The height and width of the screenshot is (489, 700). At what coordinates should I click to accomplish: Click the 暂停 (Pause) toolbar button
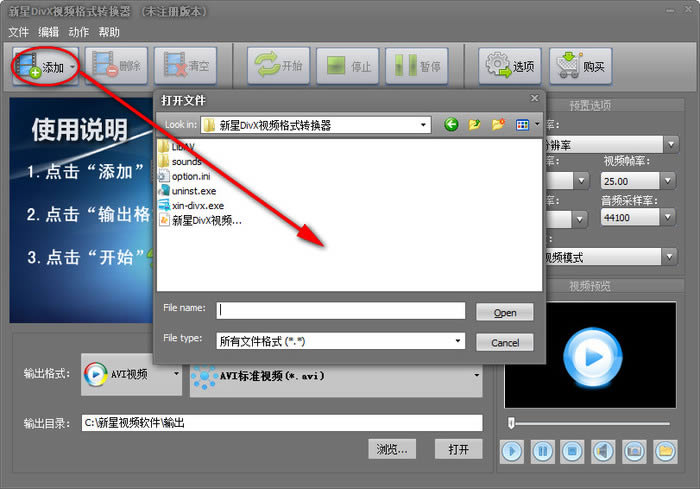tap(417, 66)
